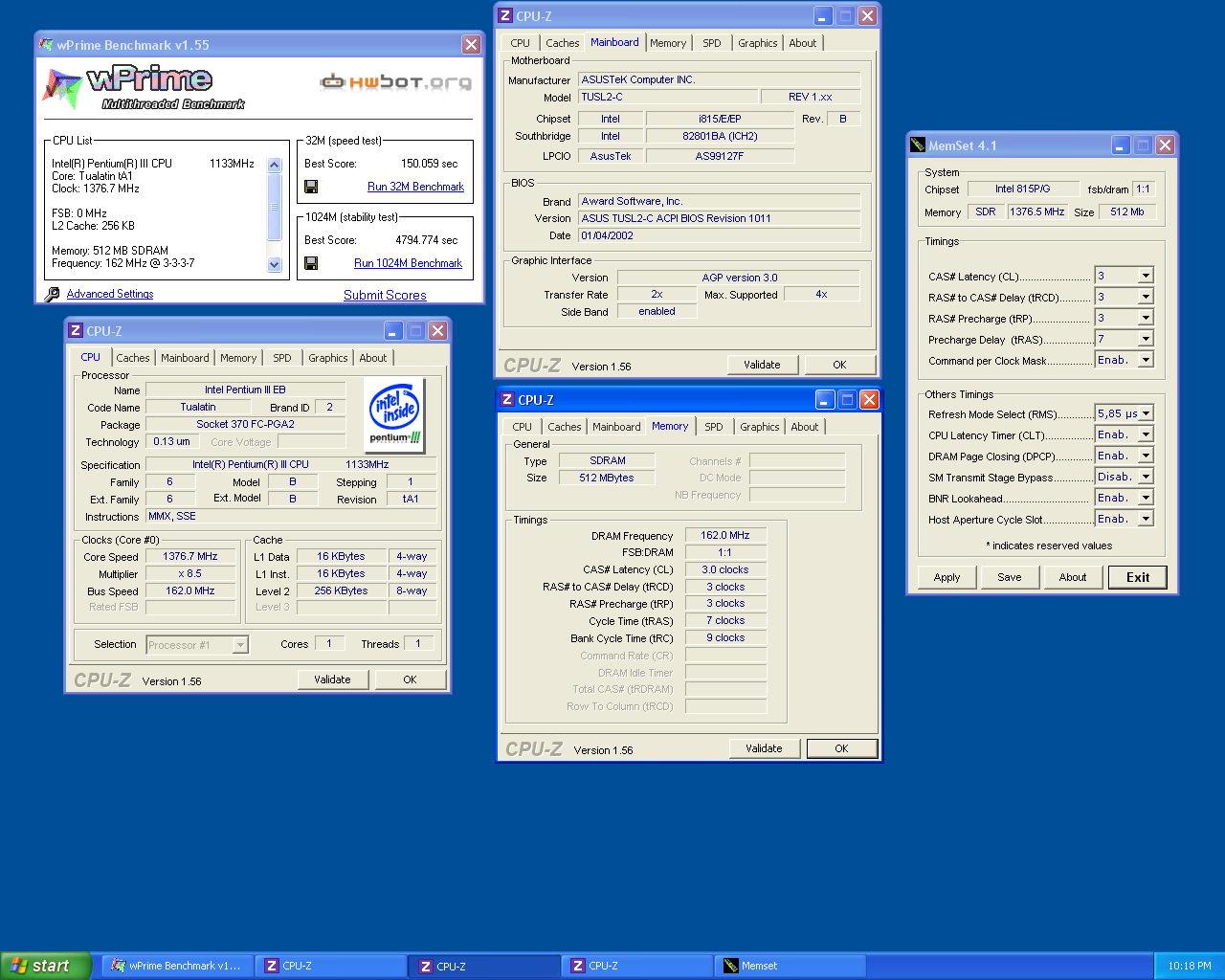Click the save icon under 1024M stability test
Image resolution: width=1225 pixels, height=980 pixels.
click(311, 263)
